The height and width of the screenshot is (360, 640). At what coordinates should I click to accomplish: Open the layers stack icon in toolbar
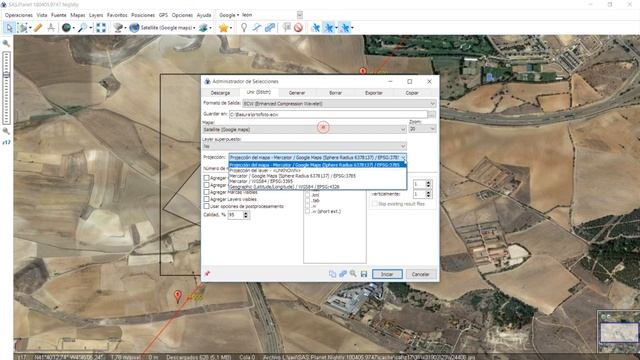pyautogui.click(x=203, y=27)
